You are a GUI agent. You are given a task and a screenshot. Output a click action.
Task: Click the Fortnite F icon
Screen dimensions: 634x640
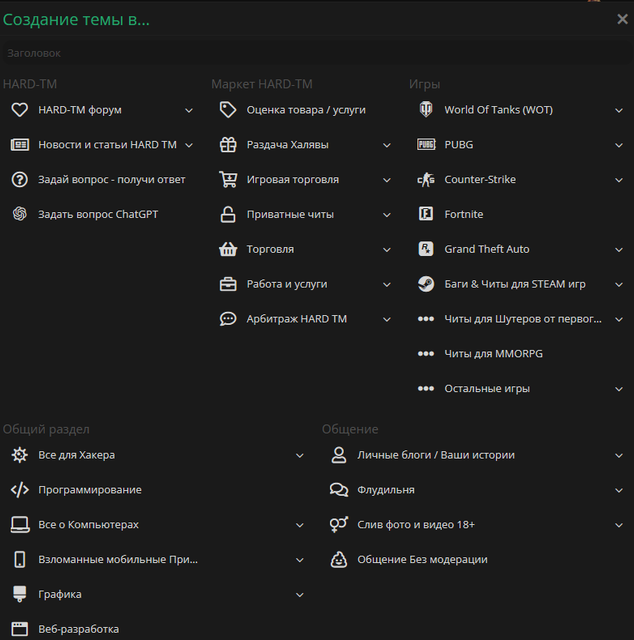point(426,214)
